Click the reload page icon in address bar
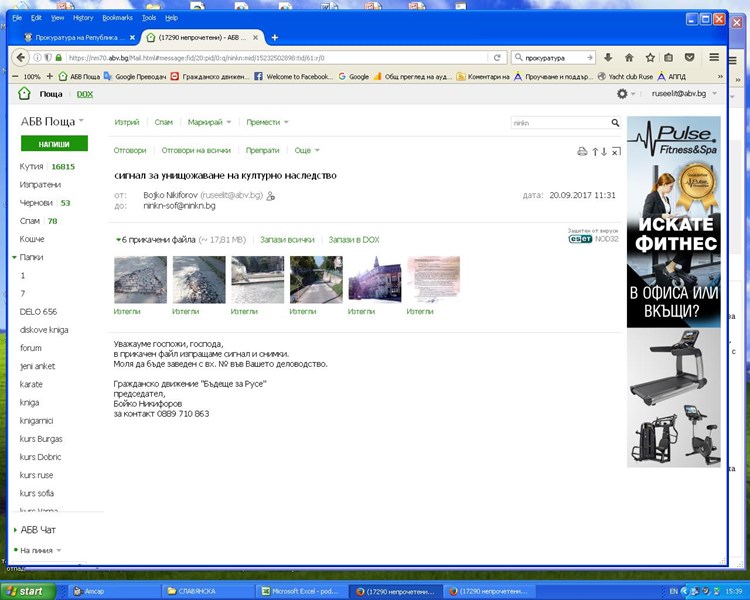Screen dimensions: 750x600 [497, 57]
